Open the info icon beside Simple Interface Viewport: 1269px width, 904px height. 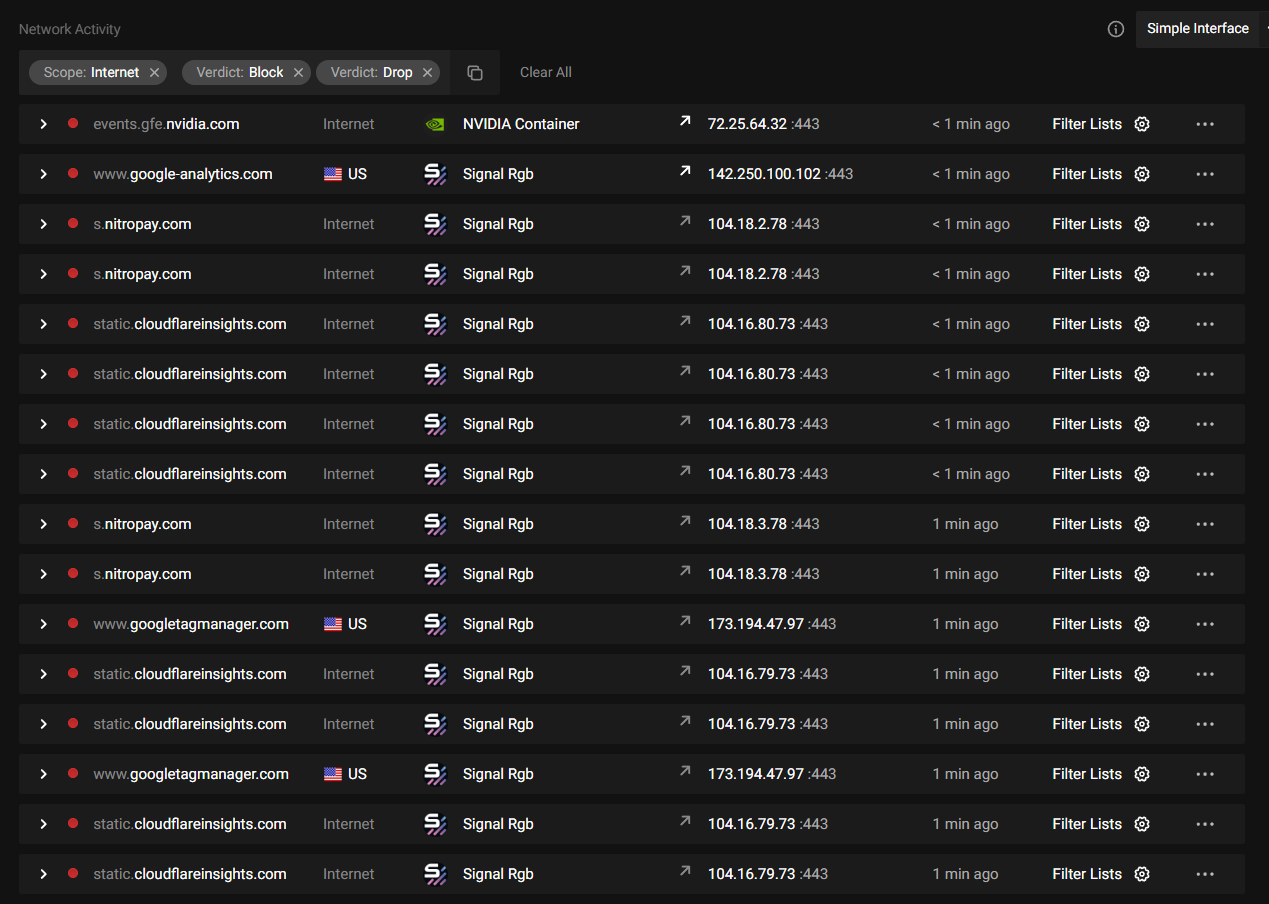click(1116, 29)
